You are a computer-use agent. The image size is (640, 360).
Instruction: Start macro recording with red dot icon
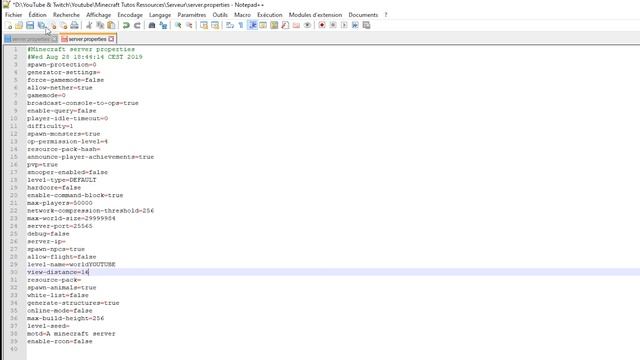322,25
